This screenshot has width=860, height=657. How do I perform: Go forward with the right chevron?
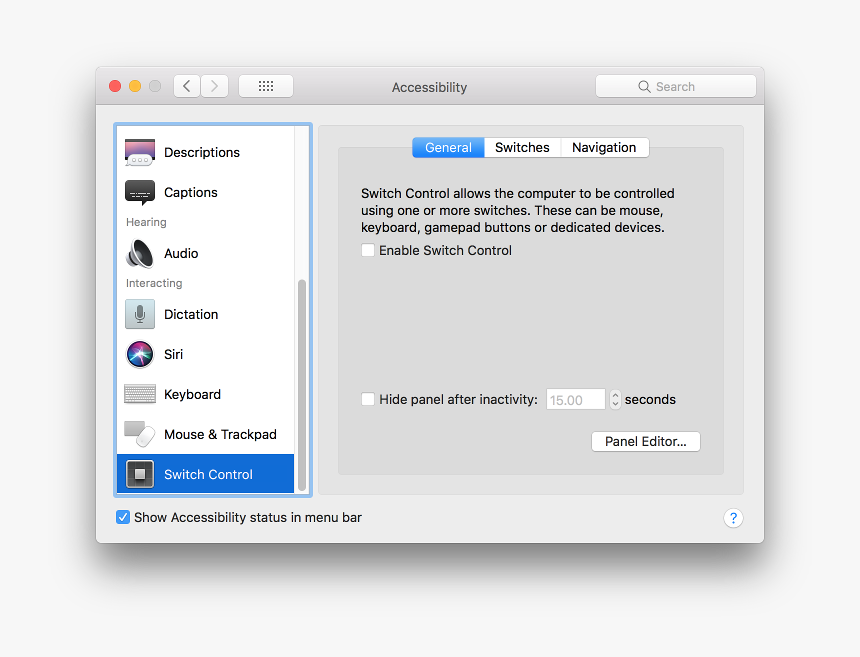[215, 87]
